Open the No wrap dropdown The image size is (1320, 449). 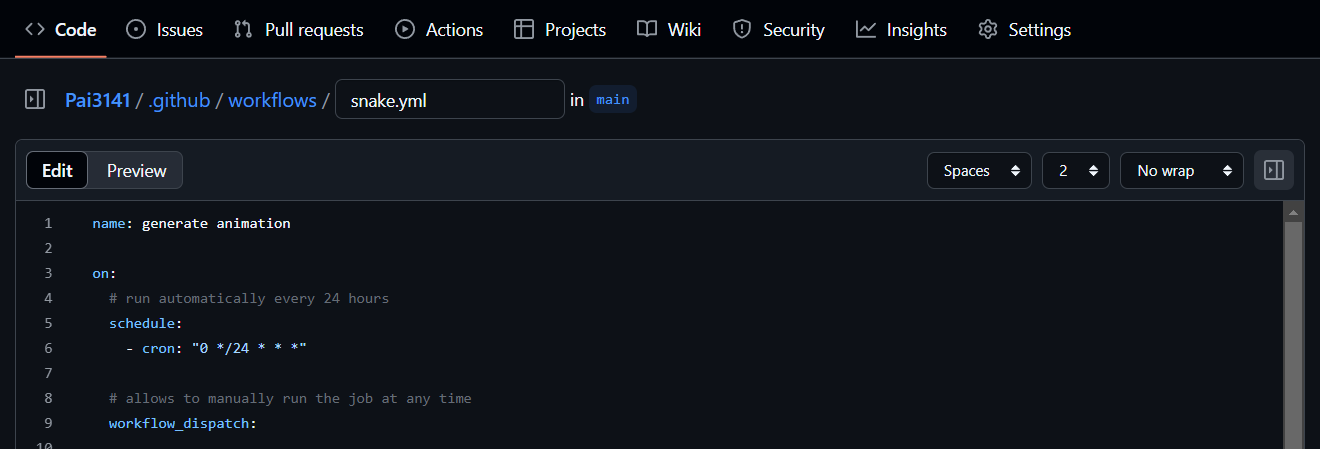pos(1181,171)
